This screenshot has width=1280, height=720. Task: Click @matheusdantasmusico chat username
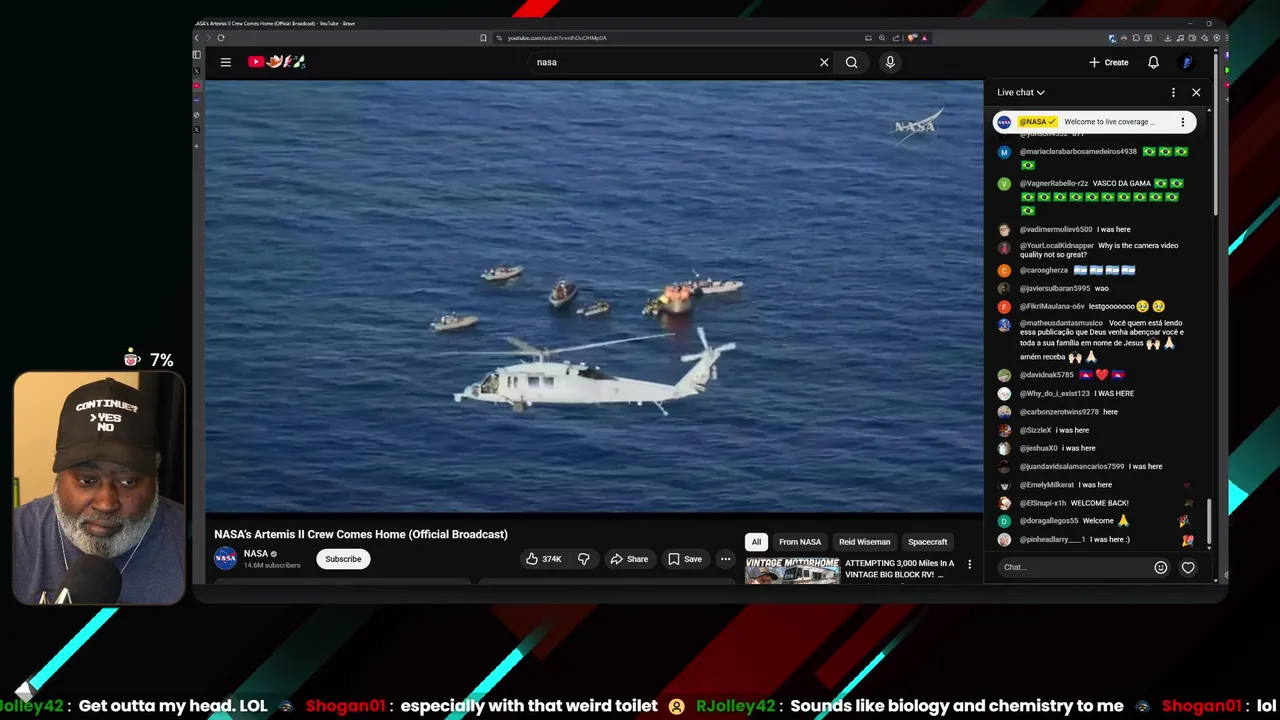tap(1061, 323)
